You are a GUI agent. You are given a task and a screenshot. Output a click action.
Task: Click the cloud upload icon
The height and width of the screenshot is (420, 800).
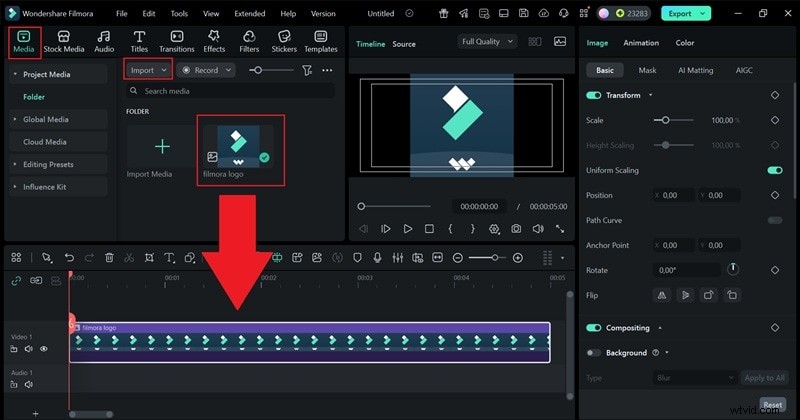click(544, 14)
